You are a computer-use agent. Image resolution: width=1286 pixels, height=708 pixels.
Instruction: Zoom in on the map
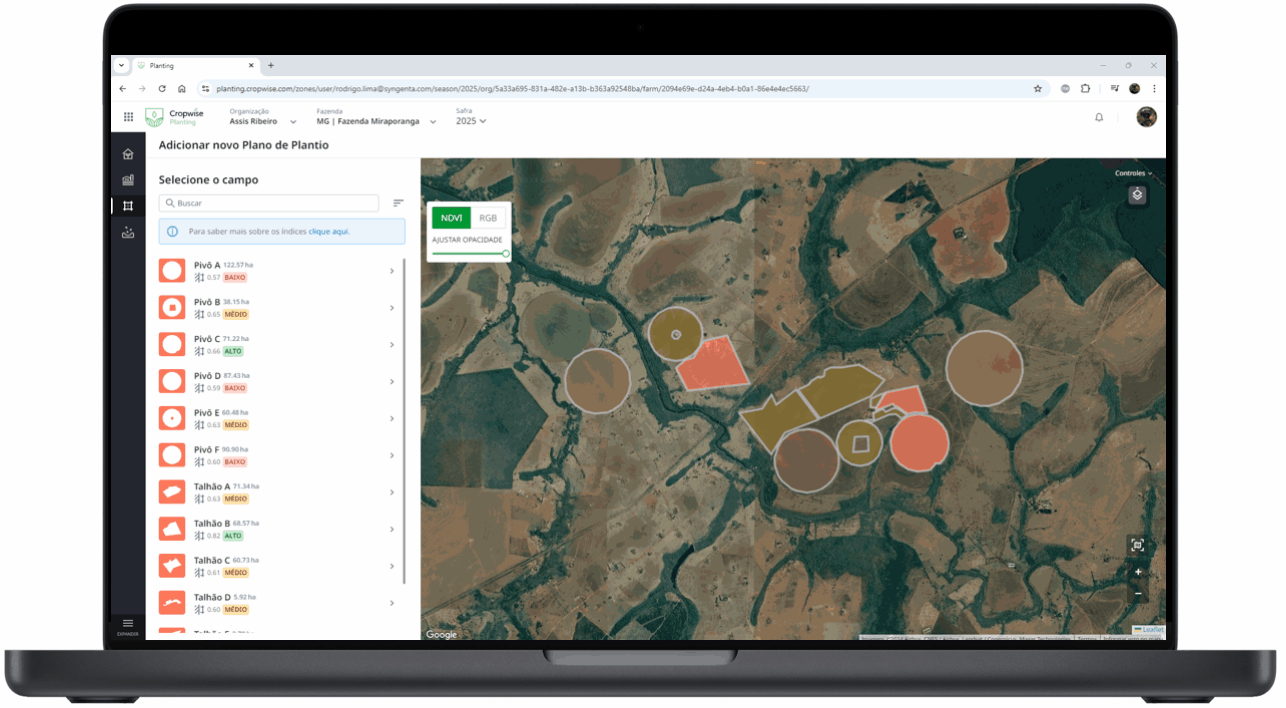click(1138, 572)
